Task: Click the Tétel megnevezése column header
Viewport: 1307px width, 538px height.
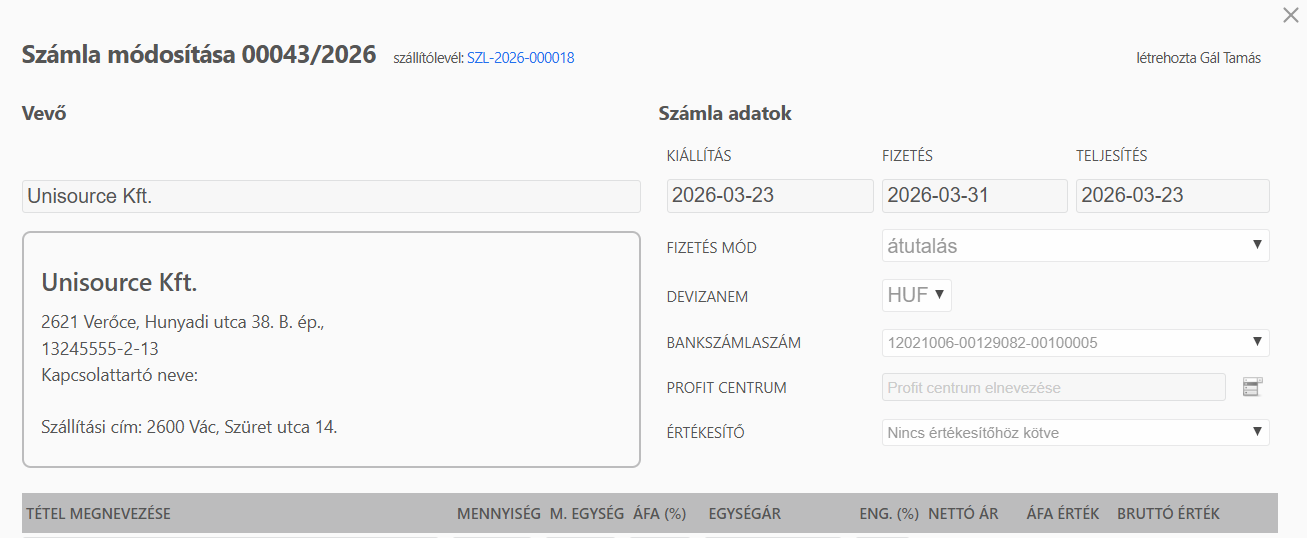Action: (x=98, y=514)
